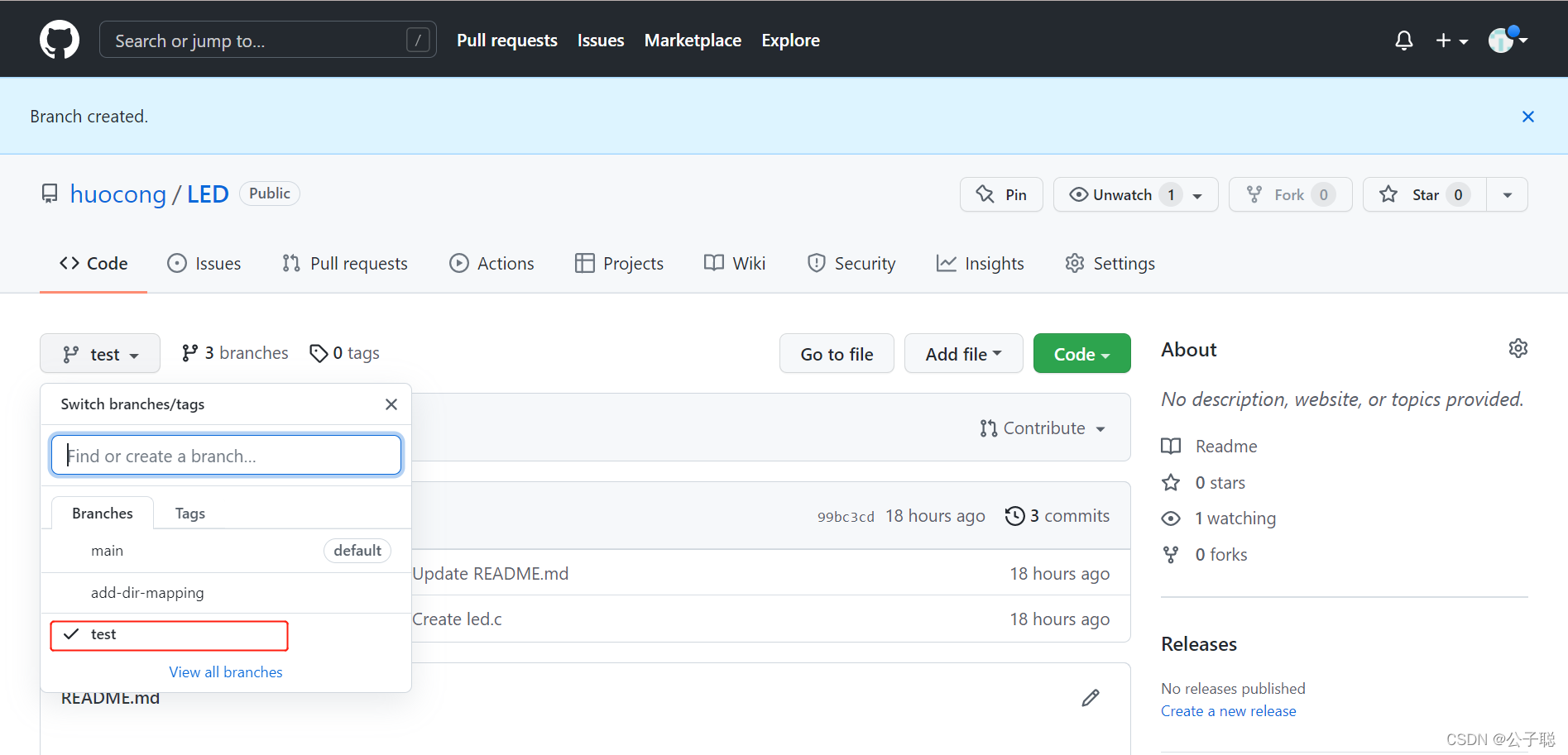Go to the Actions tab

(491, 263)
